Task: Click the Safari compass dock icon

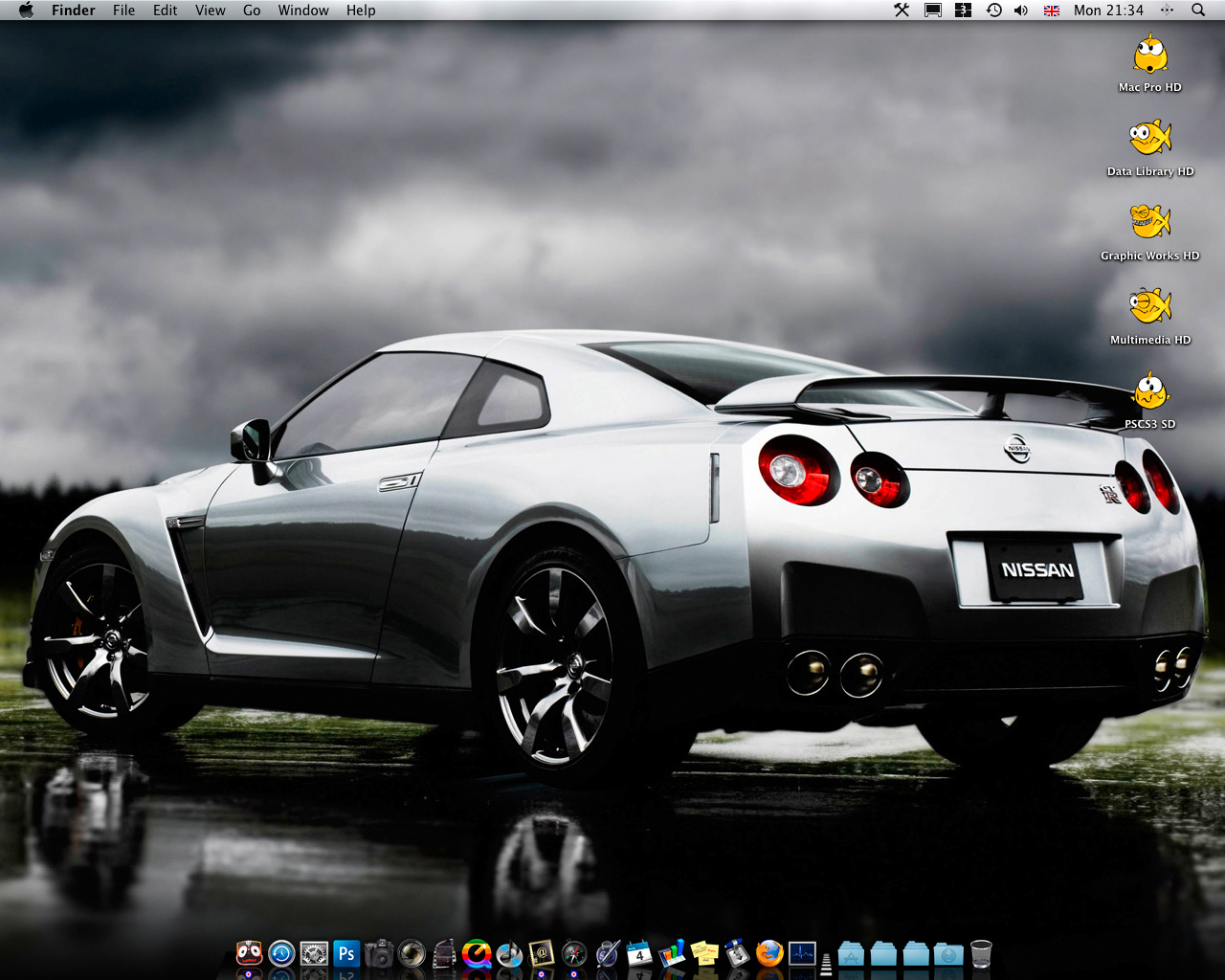Action: [x=574, y=953]
